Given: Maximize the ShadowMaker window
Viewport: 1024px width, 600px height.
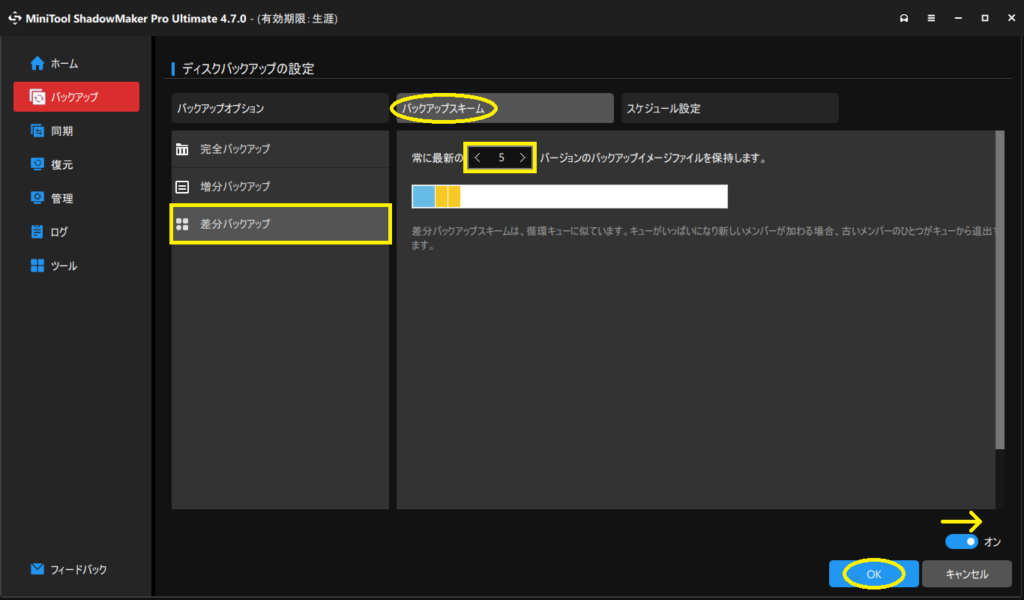Looking at the screenshot, I should pos(985,18).
